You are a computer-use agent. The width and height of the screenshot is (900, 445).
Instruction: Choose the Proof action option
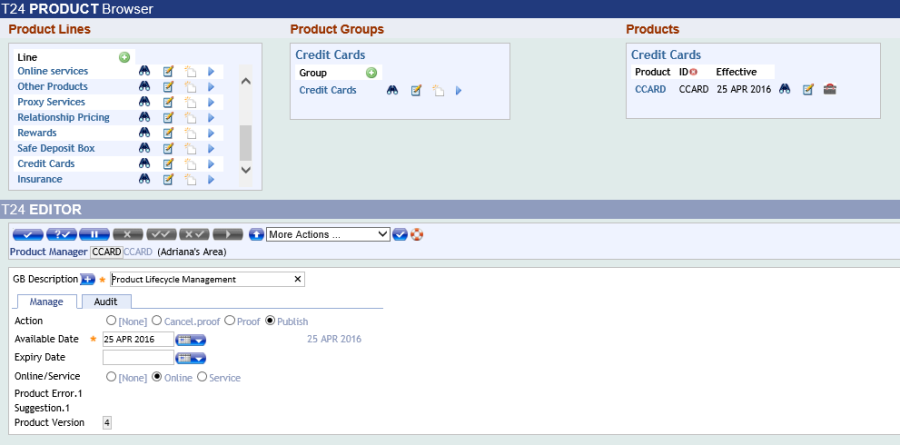(230, 321)
